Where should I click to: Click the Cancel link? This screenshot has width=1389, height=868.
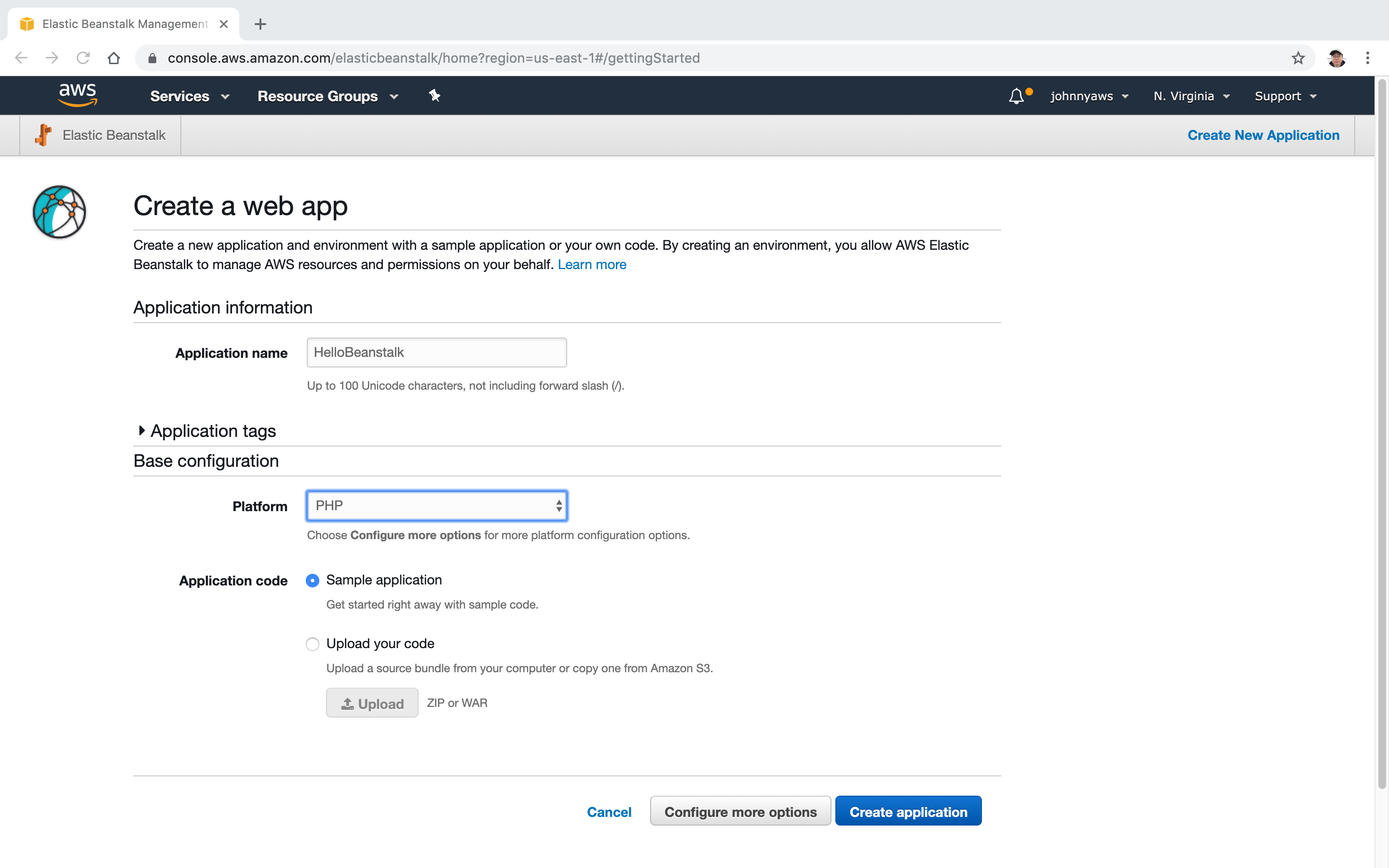tap(609, 812)
